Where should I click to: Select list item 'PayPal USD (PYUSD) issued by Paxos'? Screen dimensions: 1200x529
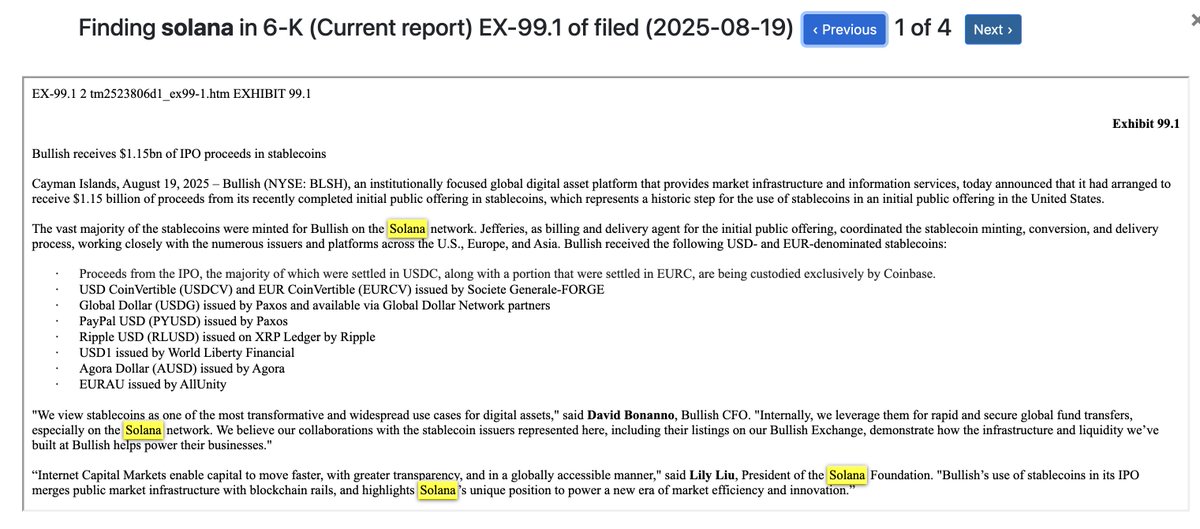click(x=183, y=321)
